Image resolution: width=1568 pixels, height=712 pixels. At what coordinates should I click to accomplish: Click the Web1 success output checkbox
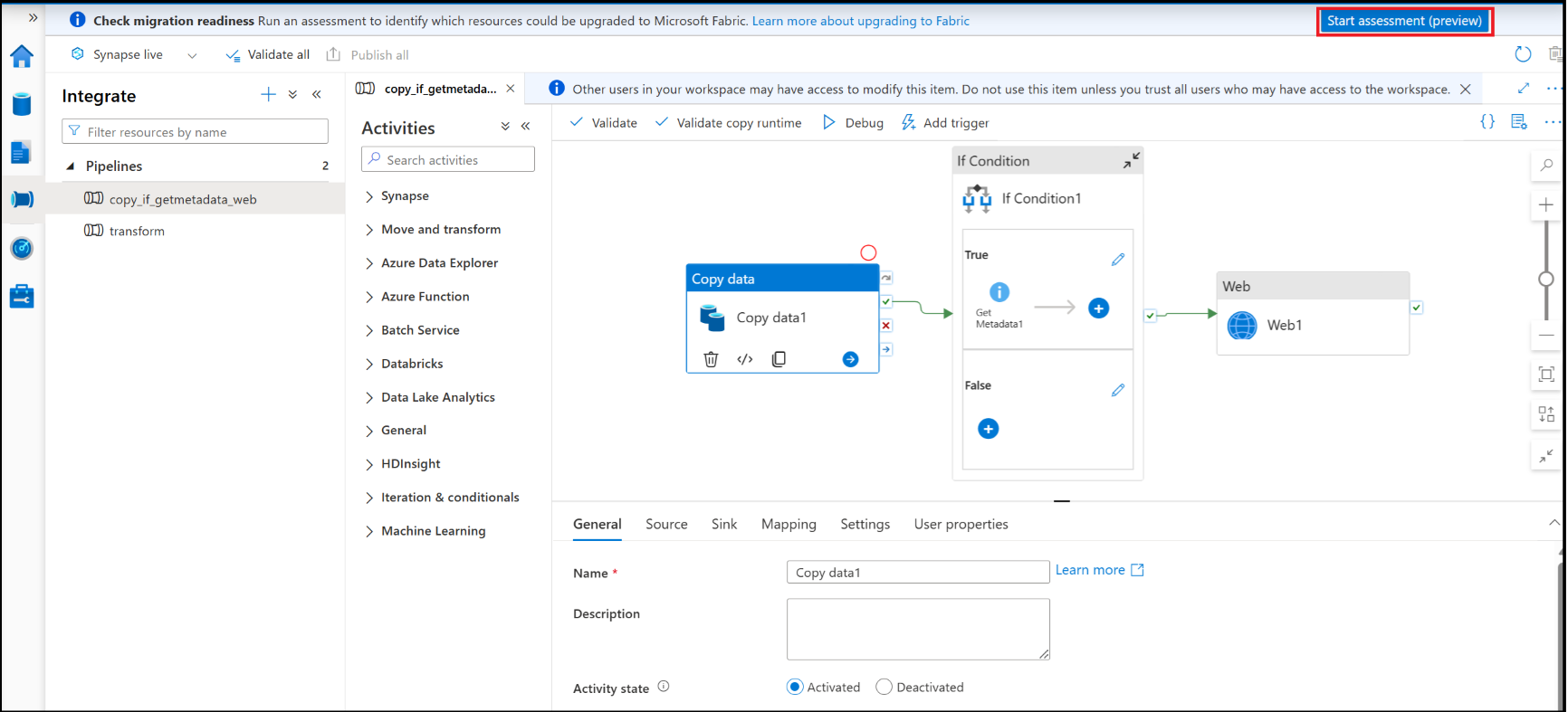click(1417, 308)
